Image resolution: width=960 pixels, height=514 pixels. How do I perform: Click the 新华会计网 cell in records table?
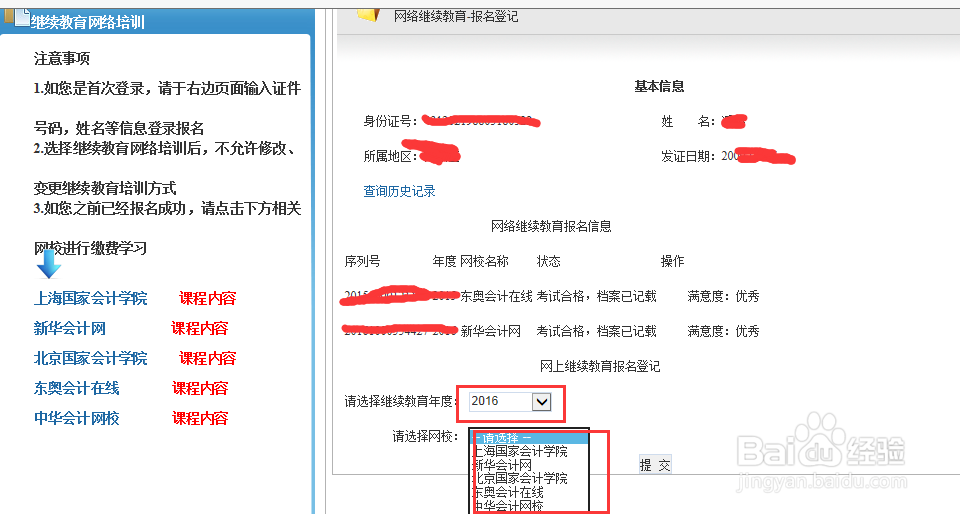(x=490, y=331)
